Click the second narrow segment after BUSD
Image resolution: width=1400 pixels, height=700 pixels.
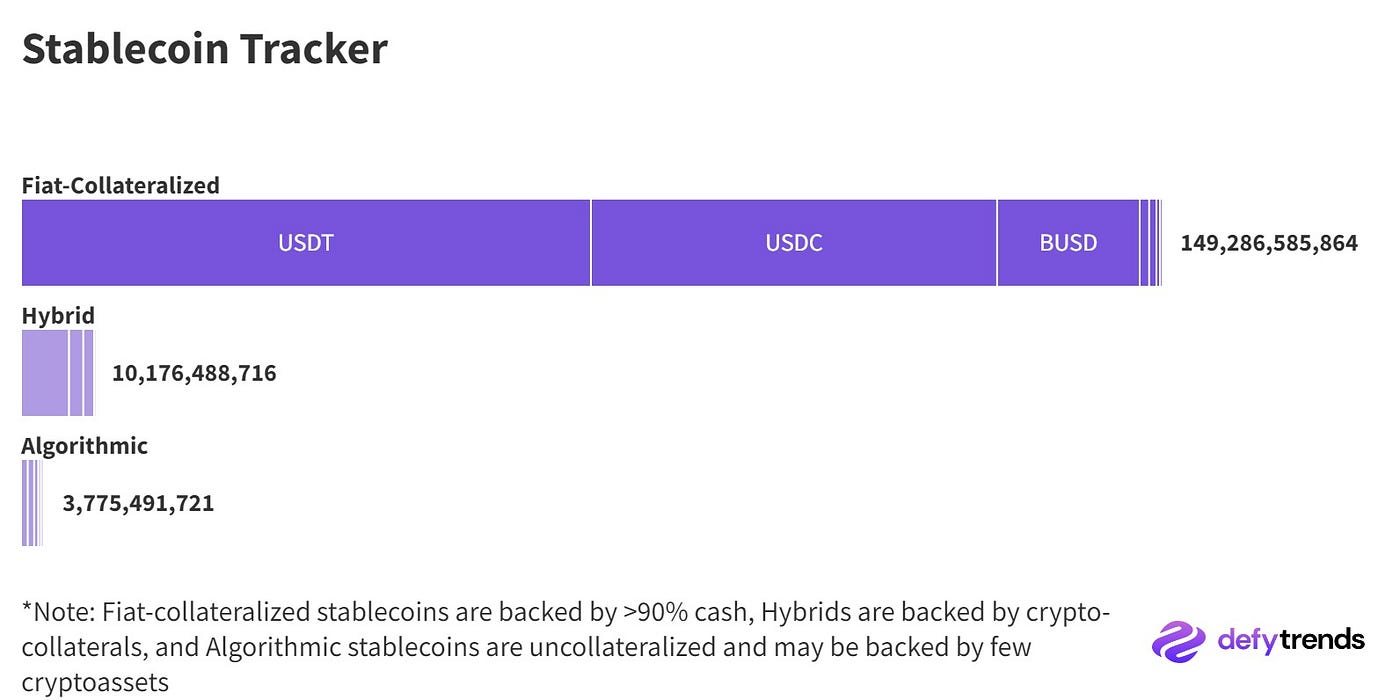coord(1153,243)
